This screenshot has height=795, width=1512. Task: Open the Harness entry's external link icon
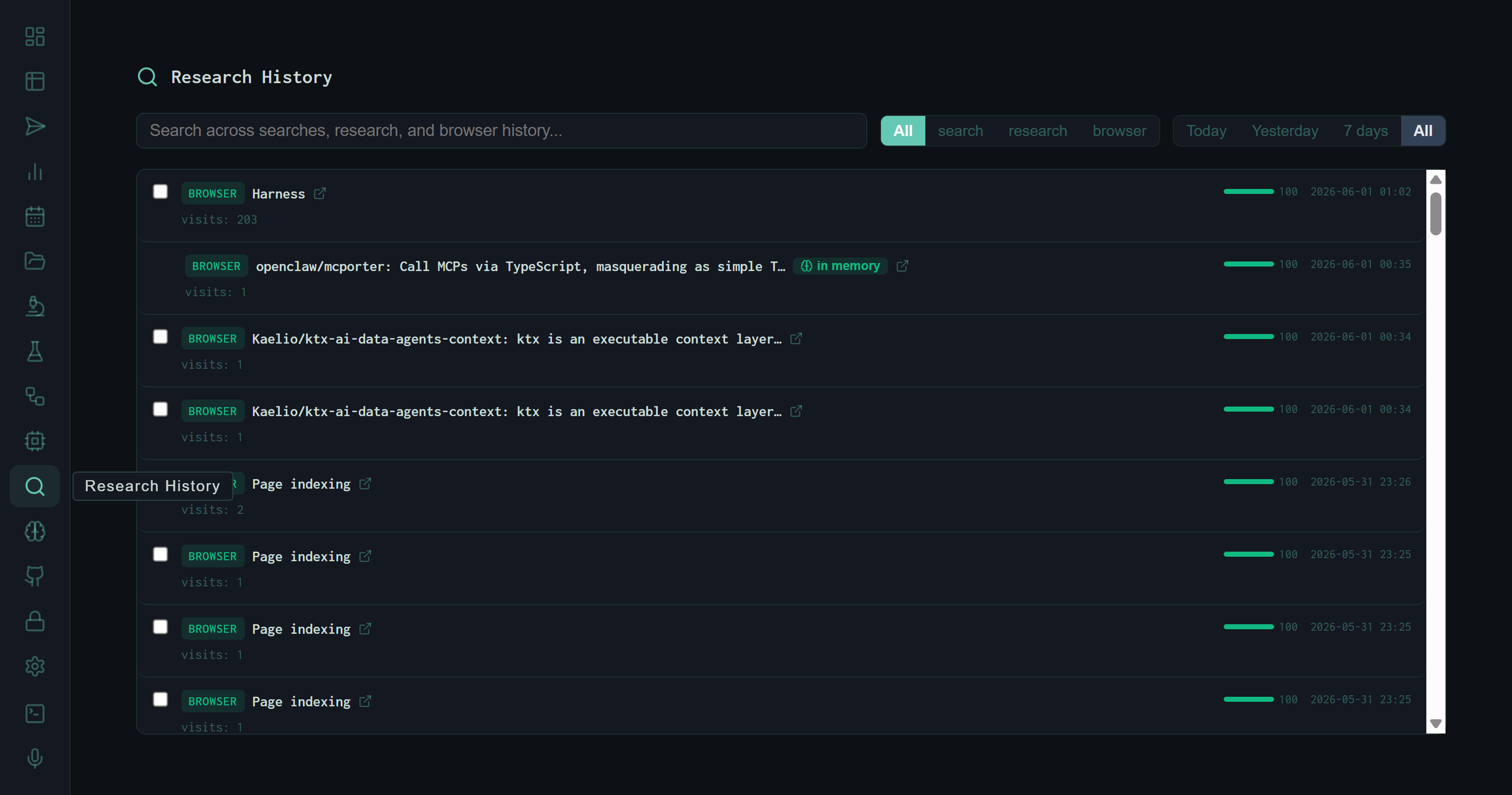(x=320, y=193)
